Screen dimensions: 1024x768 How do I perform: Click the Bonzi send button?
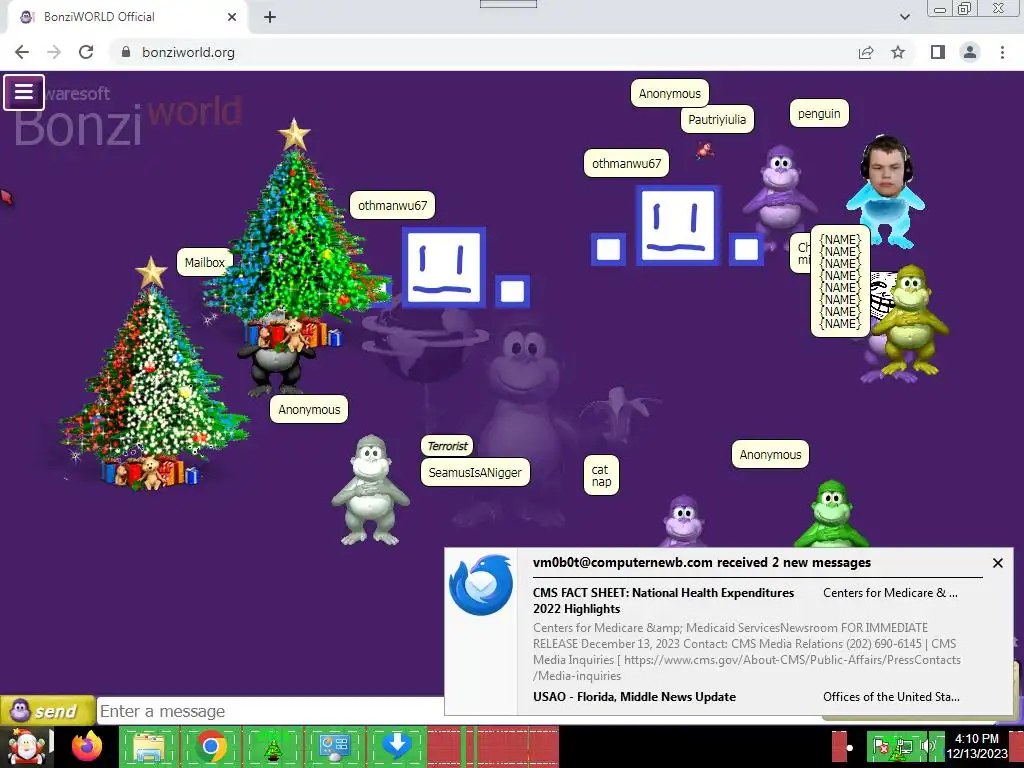pyautogui.click(x=48, y=711)
